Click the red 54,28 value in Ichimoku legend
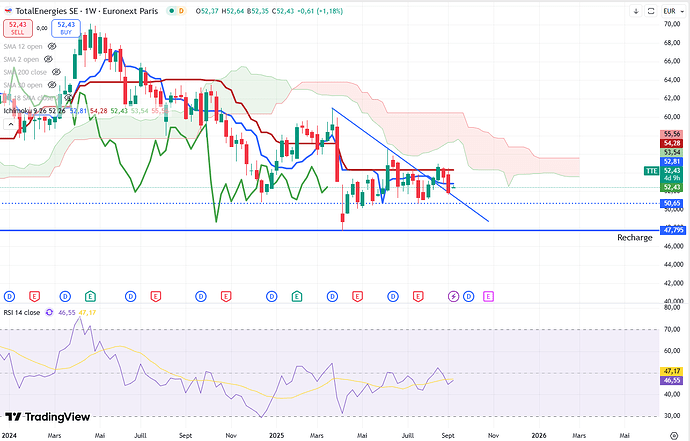 [x=99, y=111]
